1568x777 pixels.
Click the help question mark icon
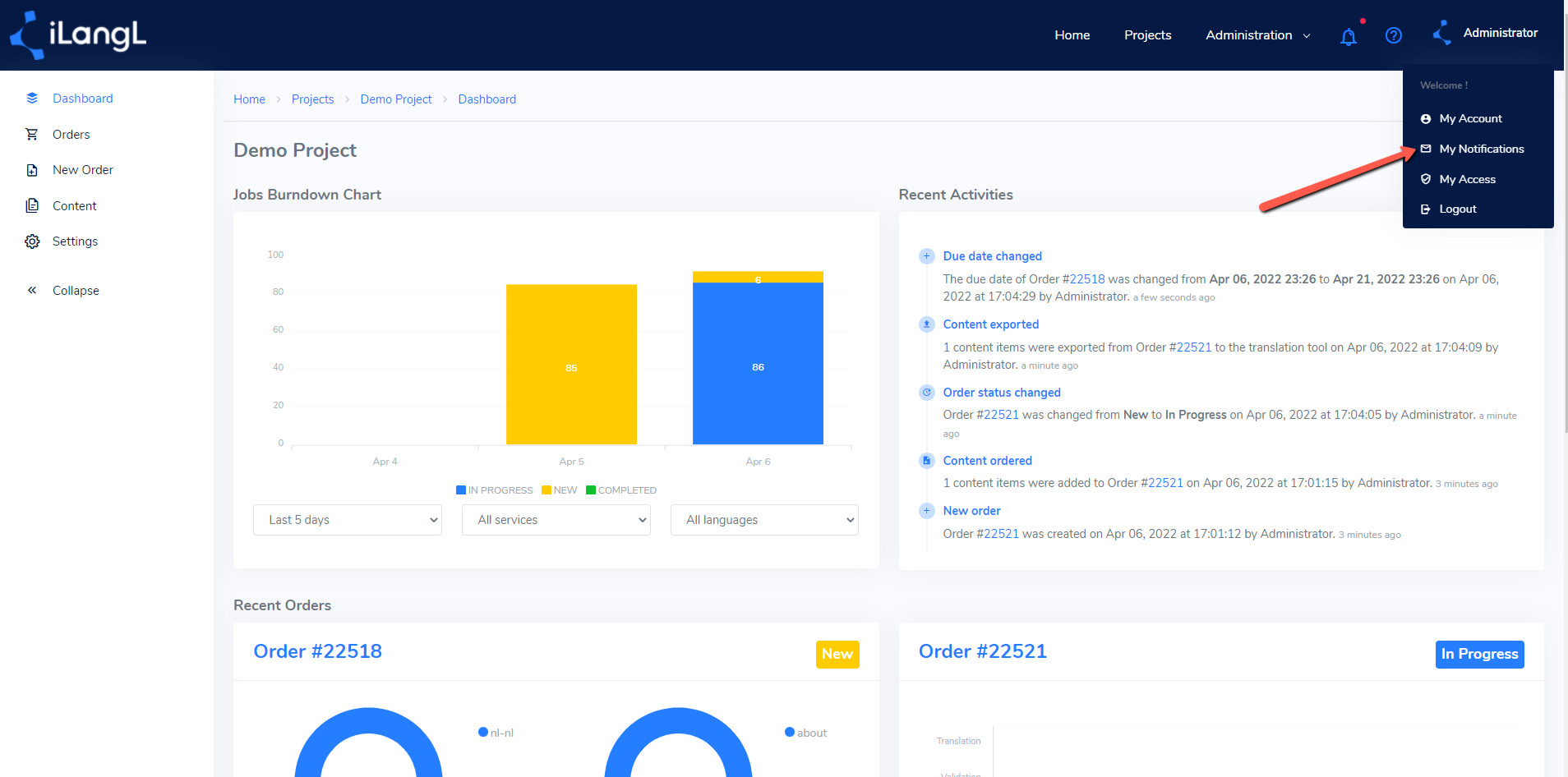(x=1394, y=35)
